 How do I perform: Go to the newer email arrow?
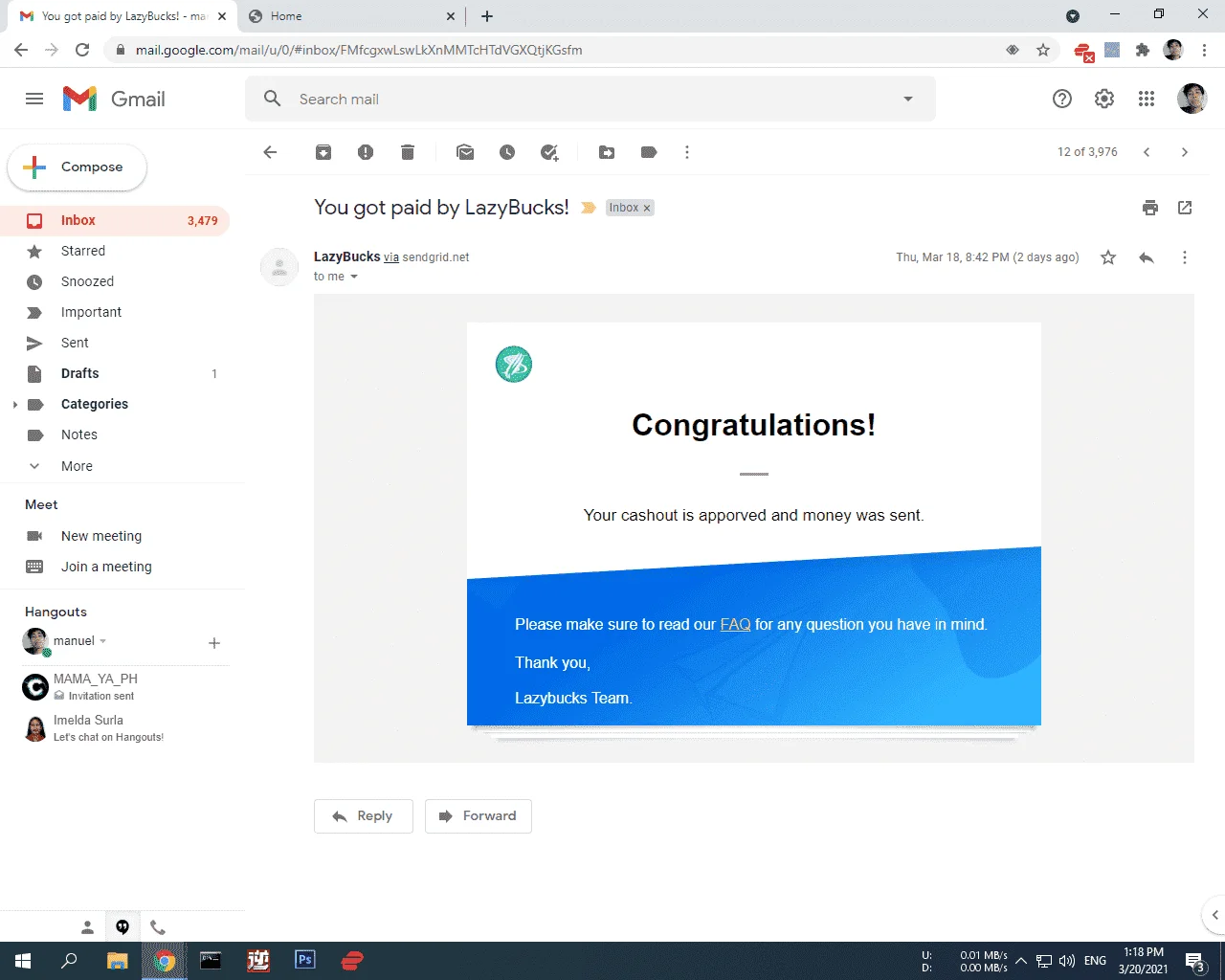[x=1147, y=152]
